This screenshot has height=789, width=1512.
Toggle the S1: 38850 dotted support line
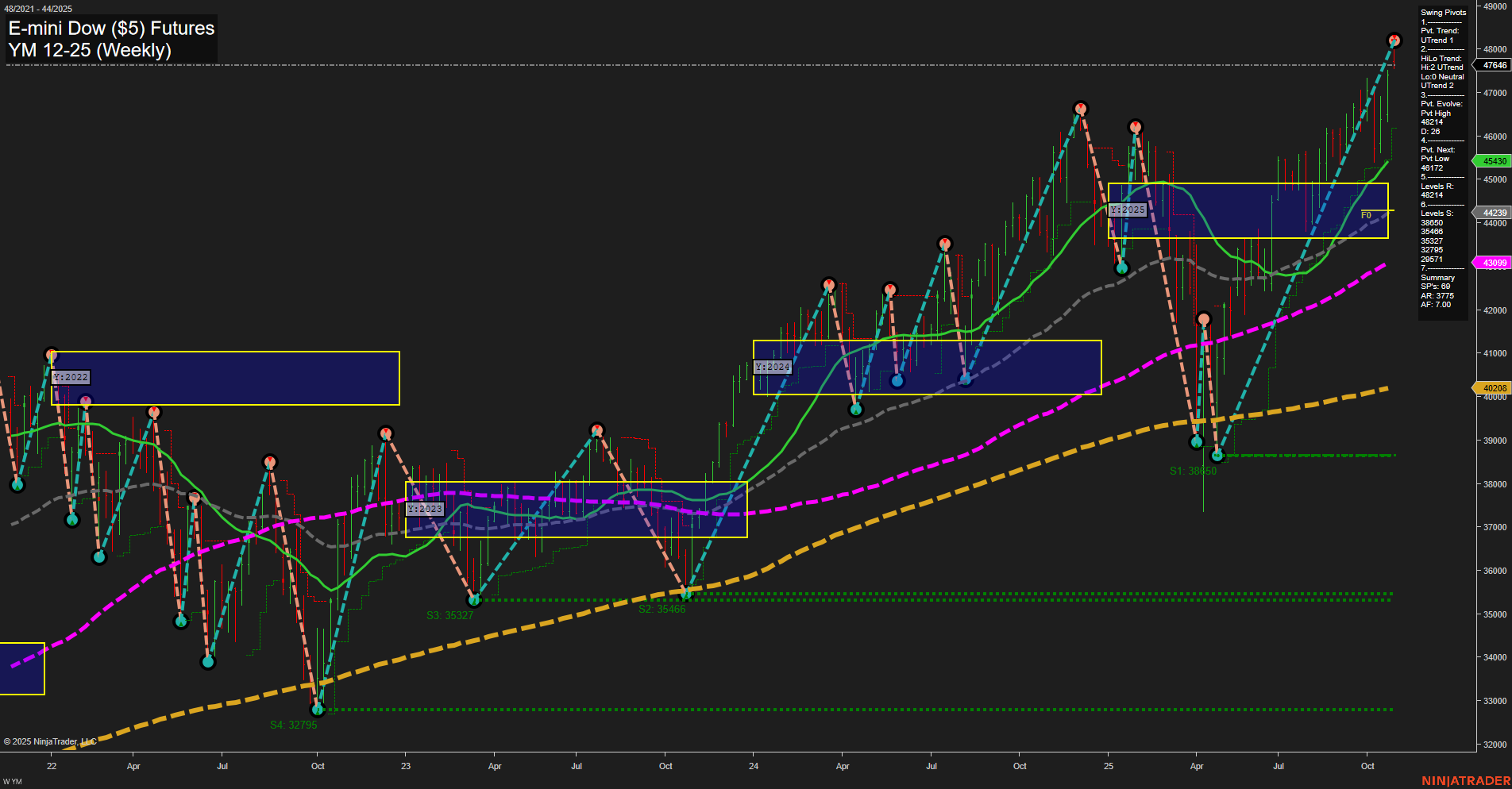coord(1310,455)
